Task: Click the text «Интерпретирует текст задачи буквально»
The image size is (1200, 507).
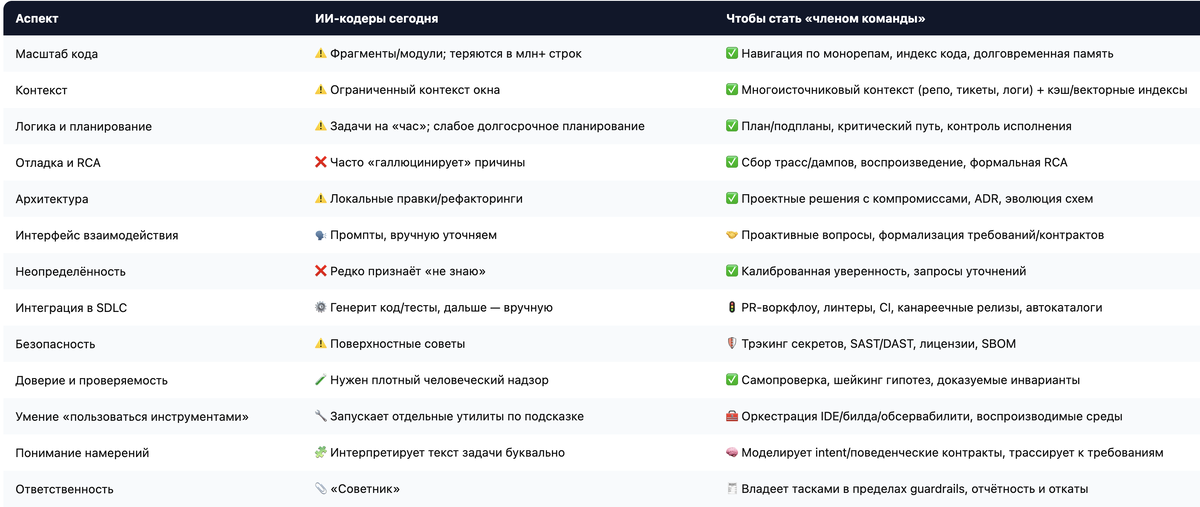Action: [449, 453]
